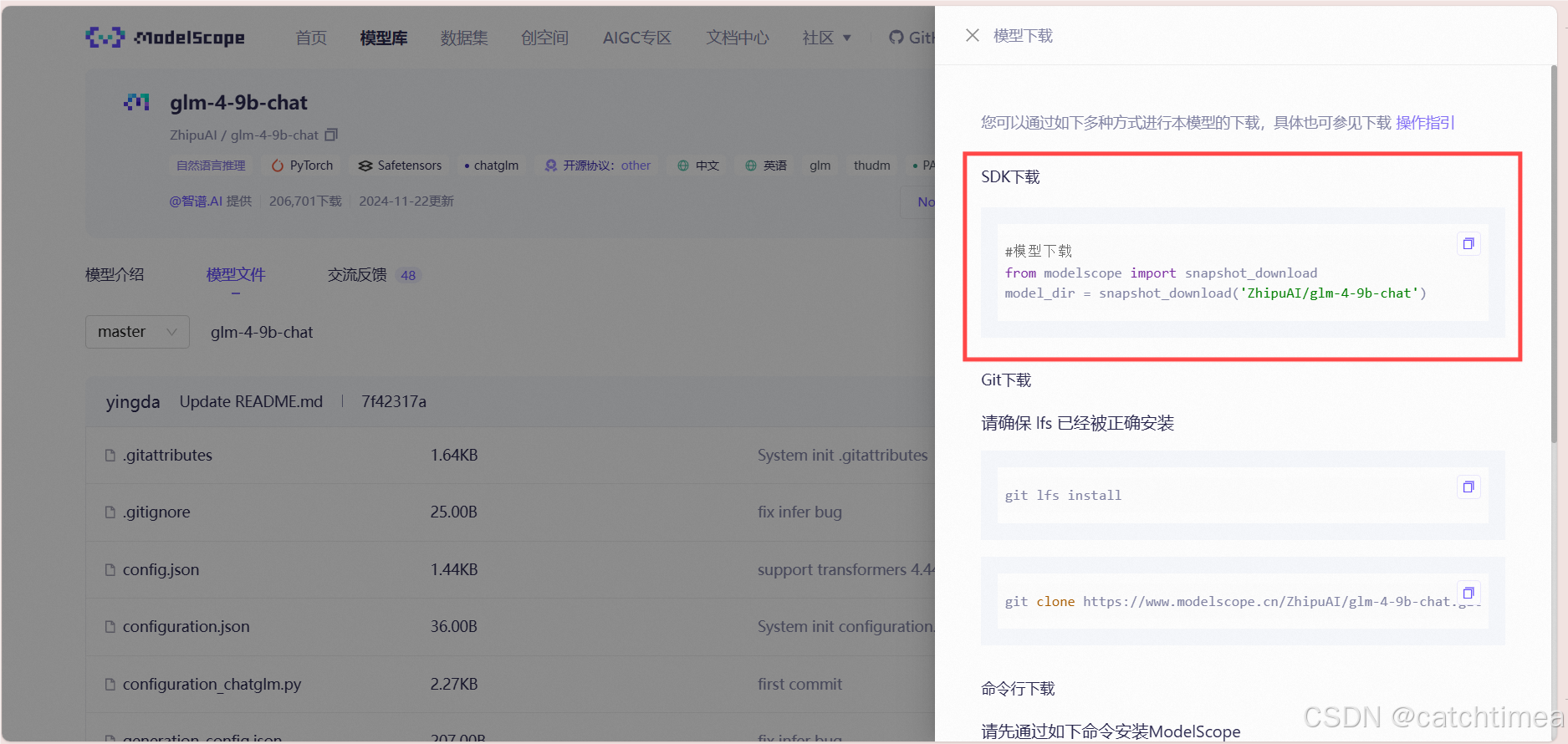Open 文档中心 in the navbar
This screenshot has width=1568, height=744.
(737, 38)
